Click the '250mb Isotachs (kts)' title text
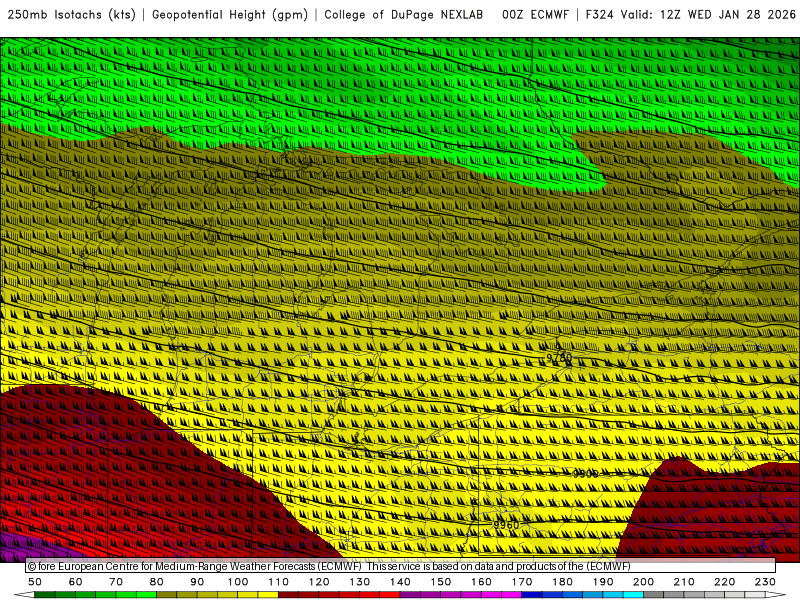Viewport: 800px width, 600px height. (x=71, y=14)
